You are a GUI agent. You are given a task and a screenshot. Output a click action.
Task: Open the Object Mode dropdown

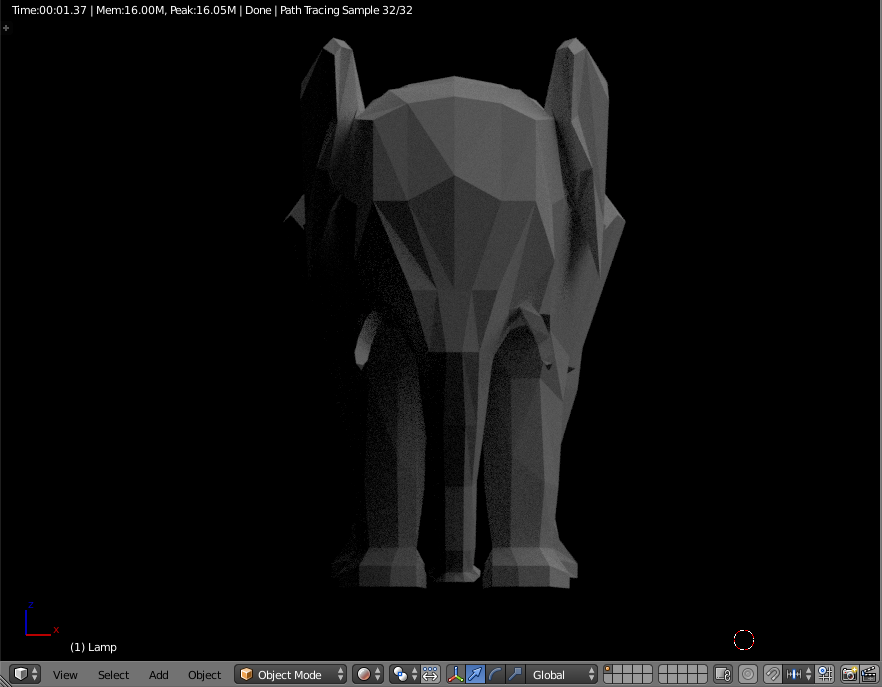pyautogui.click(x=291, y=674)
